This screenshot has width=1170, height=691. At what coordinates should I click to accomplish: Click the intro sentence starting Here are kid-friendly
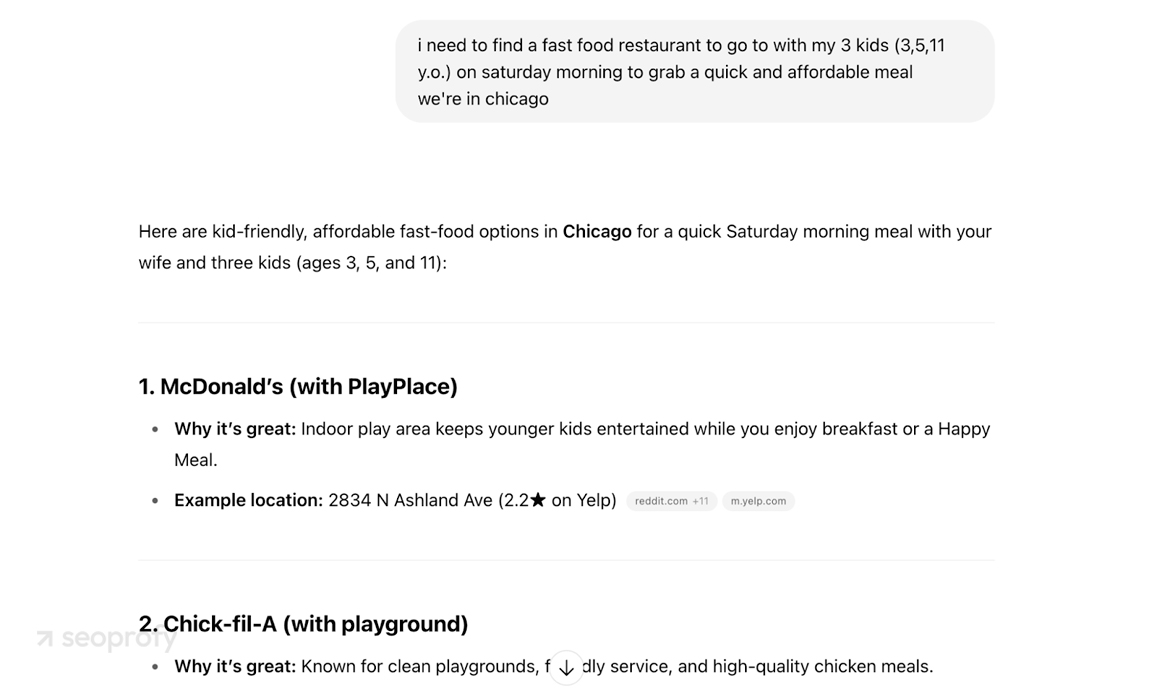(565, 247)
